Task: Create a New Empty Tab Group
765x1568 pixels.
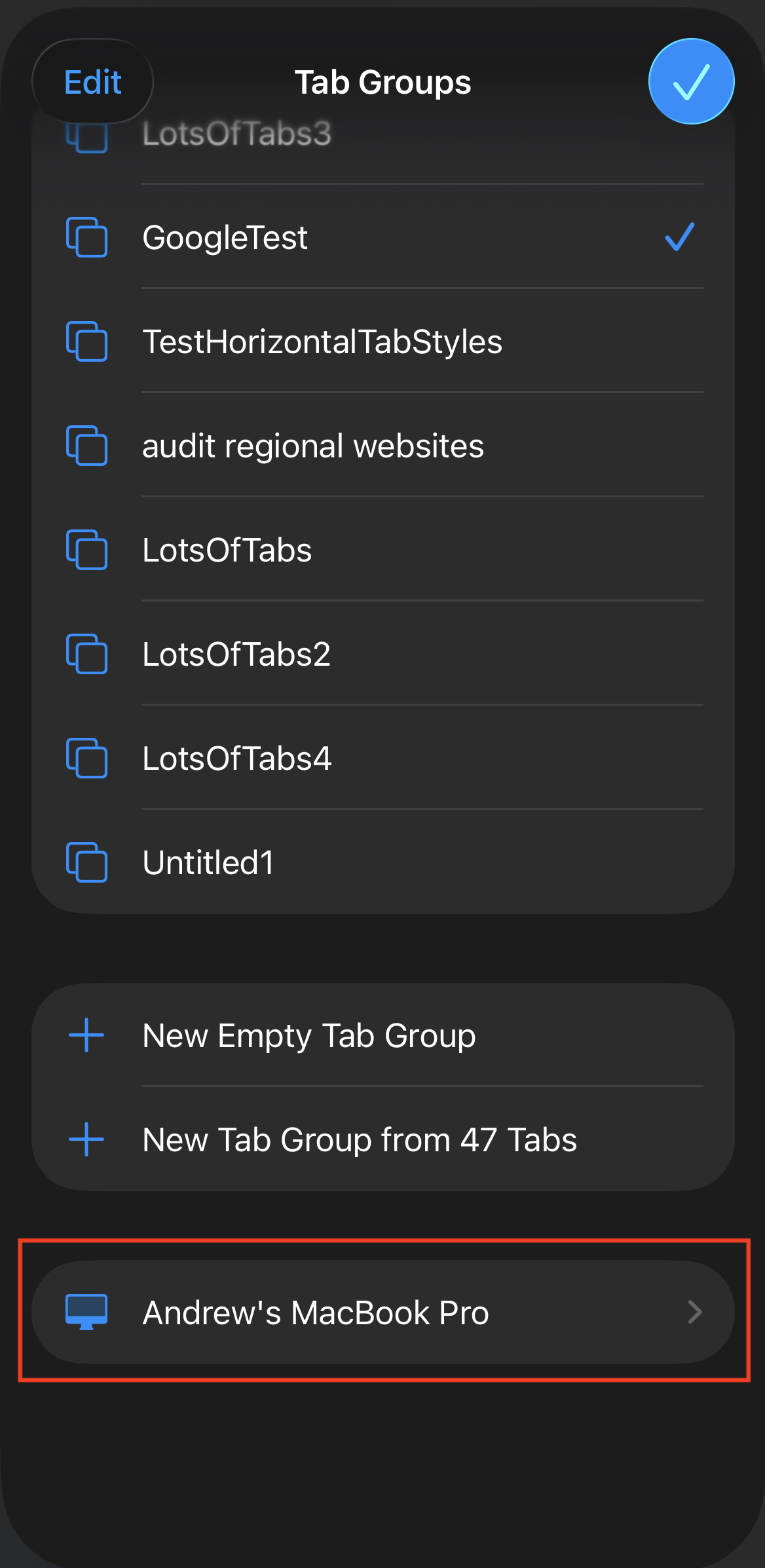Action: pos(309,1036)
